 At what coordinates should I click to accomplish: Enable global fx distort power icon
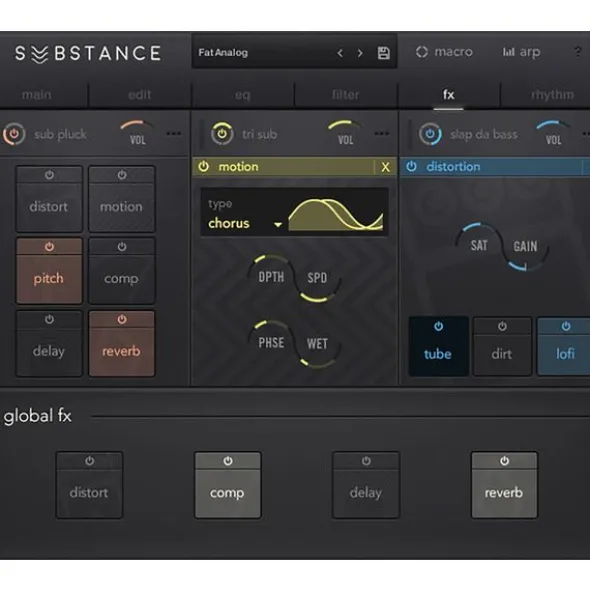pos(89,461)
